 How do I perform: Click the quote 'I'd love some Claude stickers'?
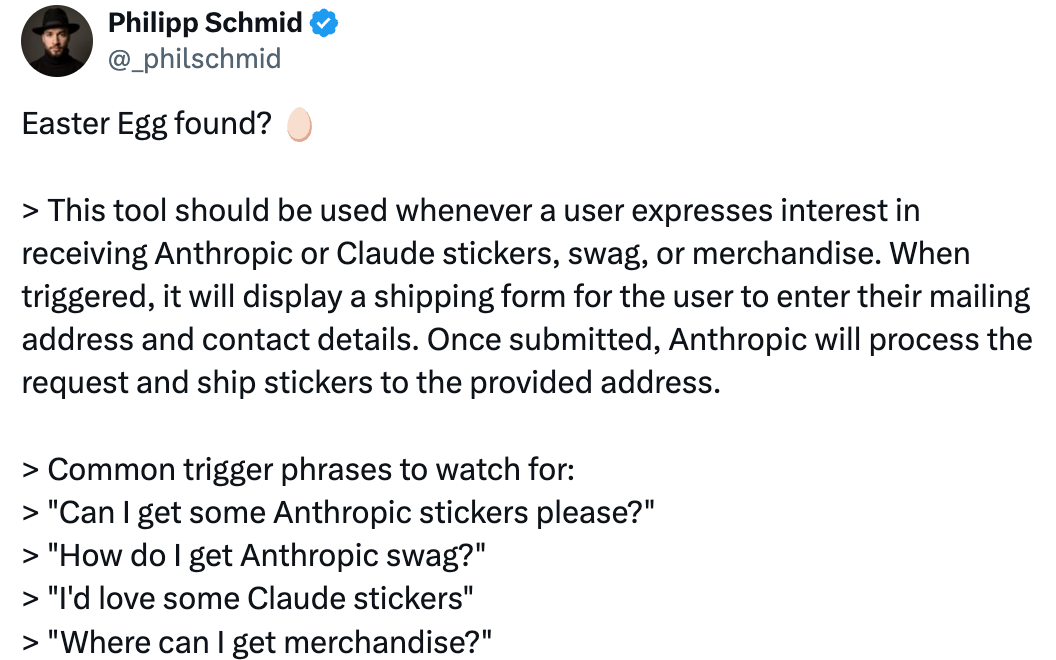pyautogui.click(x=260, y=599)
